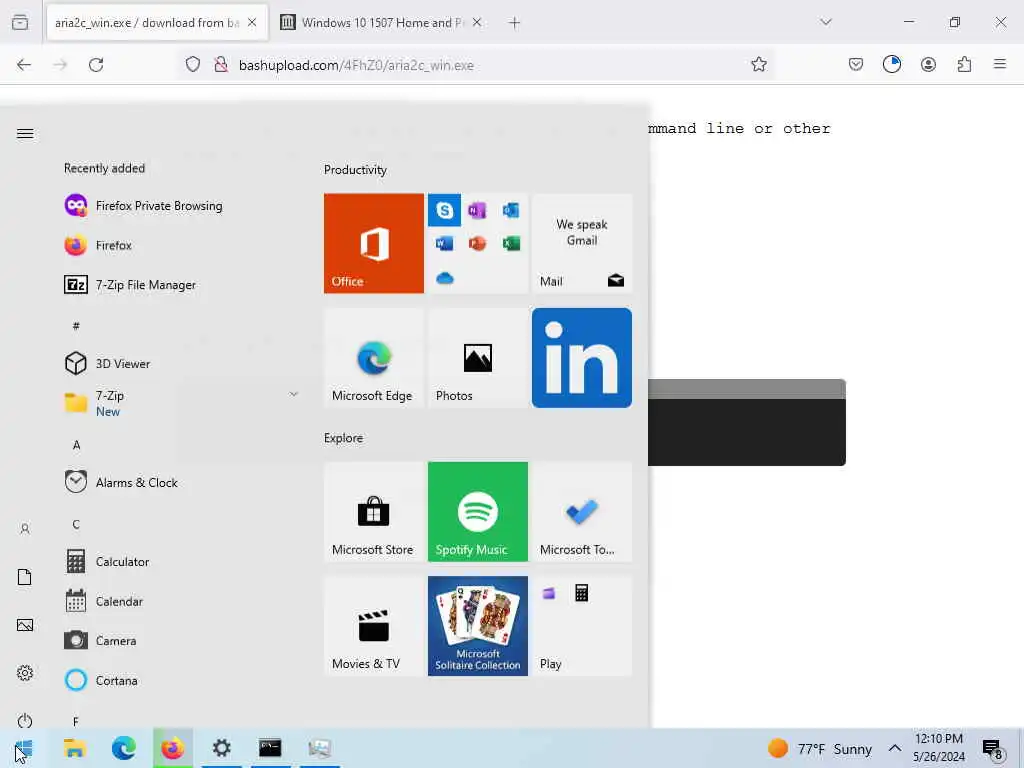Open the Photos tile
1024x768 pixels.
[x=477, y=358]
